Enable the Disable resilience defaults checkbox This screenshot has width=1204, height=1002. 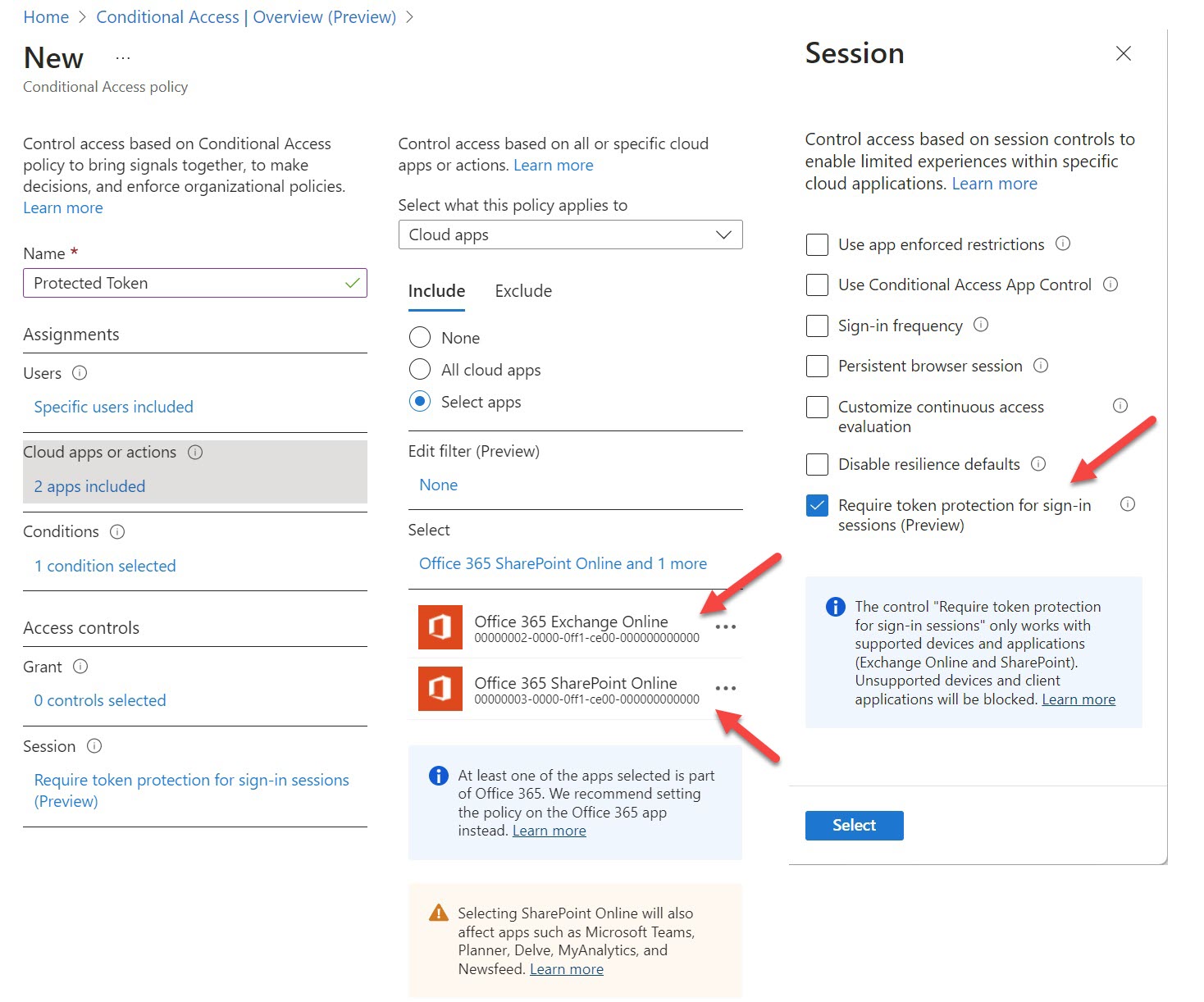[817, 464]
